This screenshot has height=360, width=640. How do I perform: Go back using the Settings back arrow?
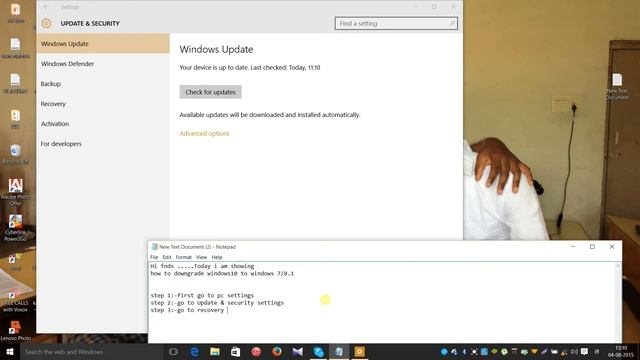coord(46,7)
